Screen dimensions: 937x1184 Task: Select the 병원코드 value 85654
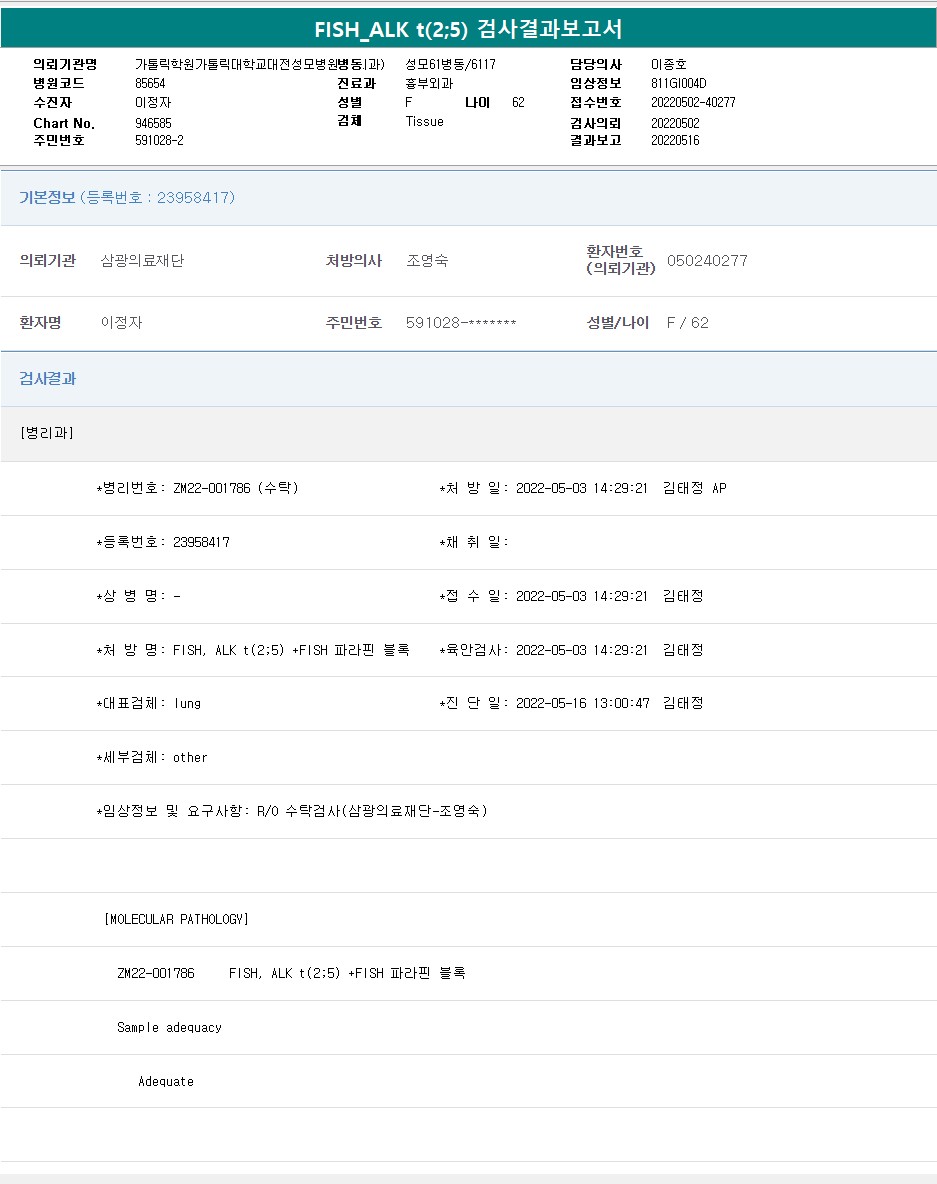tap(150, 84)
